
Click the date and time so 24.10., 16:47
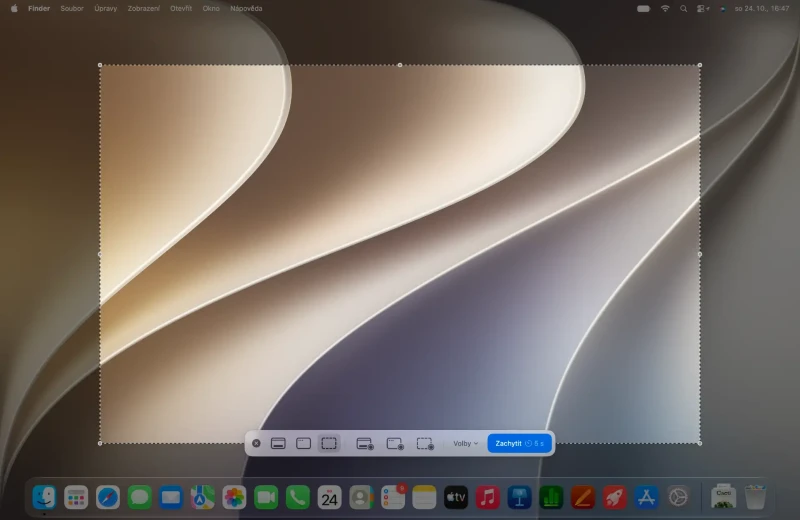762,8
